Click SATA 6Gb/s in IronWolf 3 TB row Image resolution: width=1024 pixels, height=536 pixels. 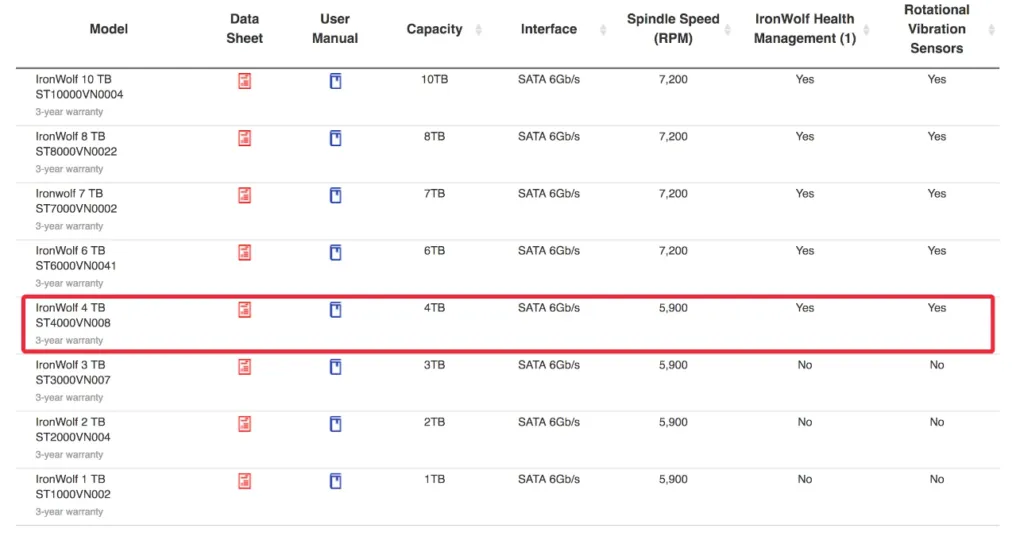[549, 365]
